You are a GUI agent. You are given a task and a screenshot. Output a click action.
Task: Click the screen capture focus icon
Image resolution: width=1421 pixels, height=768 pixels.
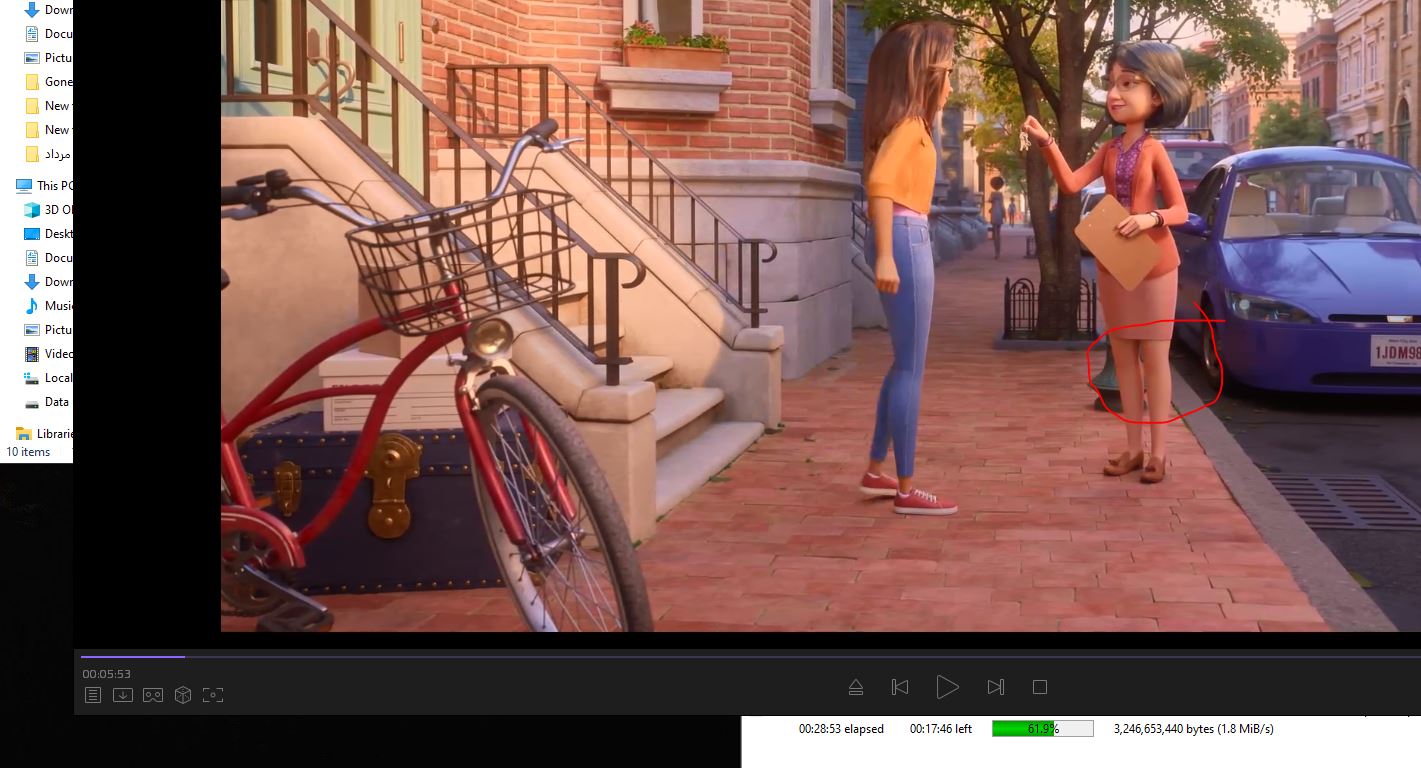point(213,695)
